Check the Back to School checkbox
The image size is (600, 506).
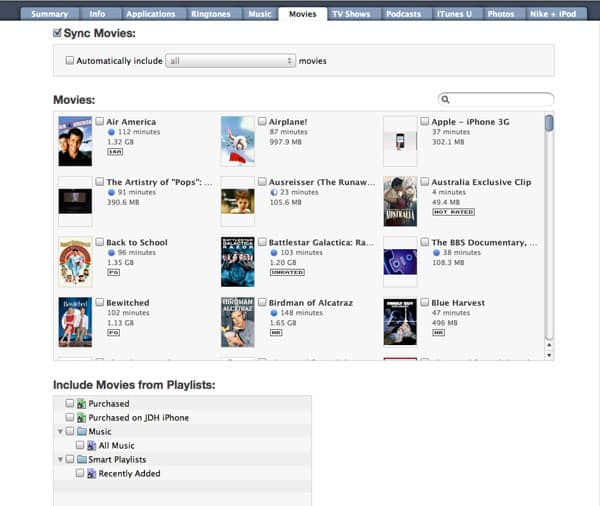pyautogui.click(x=99, y=242)
